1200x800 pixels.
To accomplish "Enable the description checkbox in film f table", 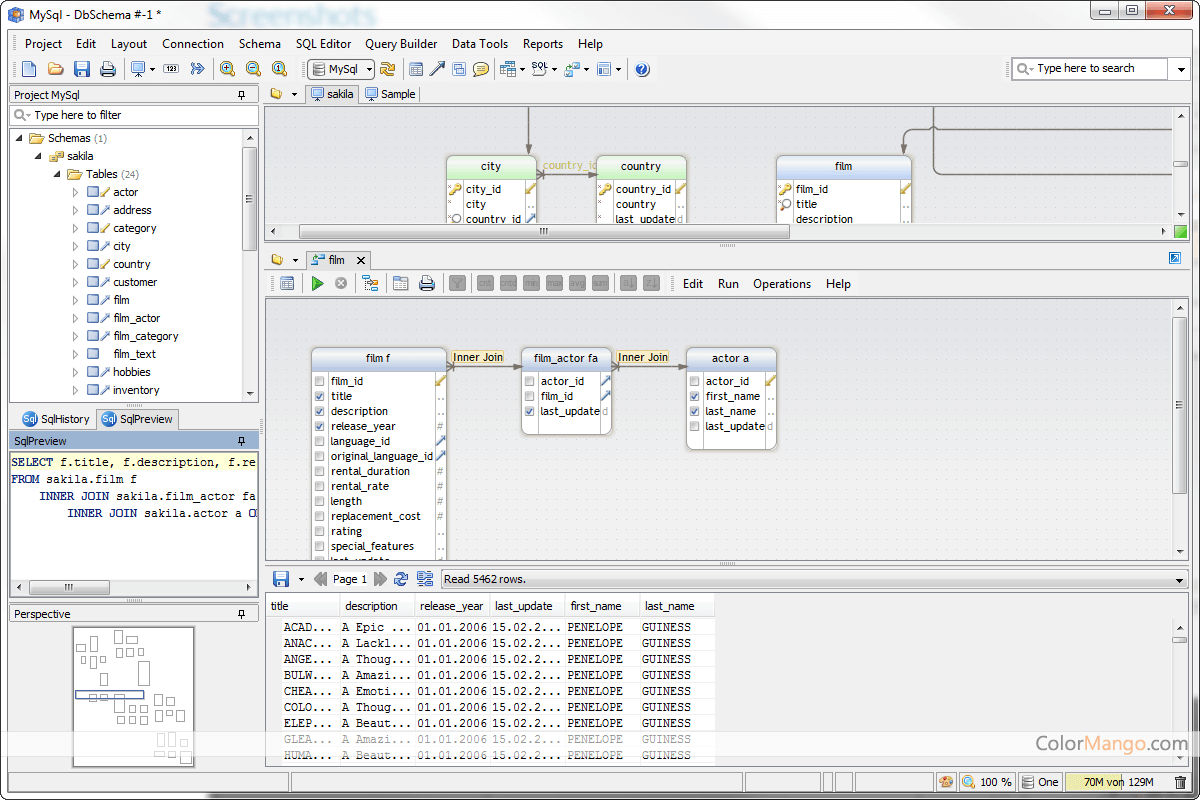I will (x=320, y=411).
